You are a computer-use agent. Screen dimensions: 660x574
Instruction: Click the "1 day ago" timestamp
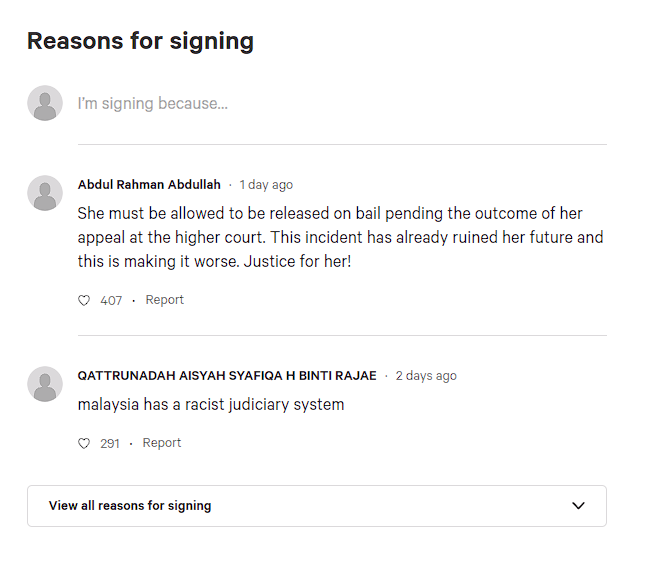266,185
